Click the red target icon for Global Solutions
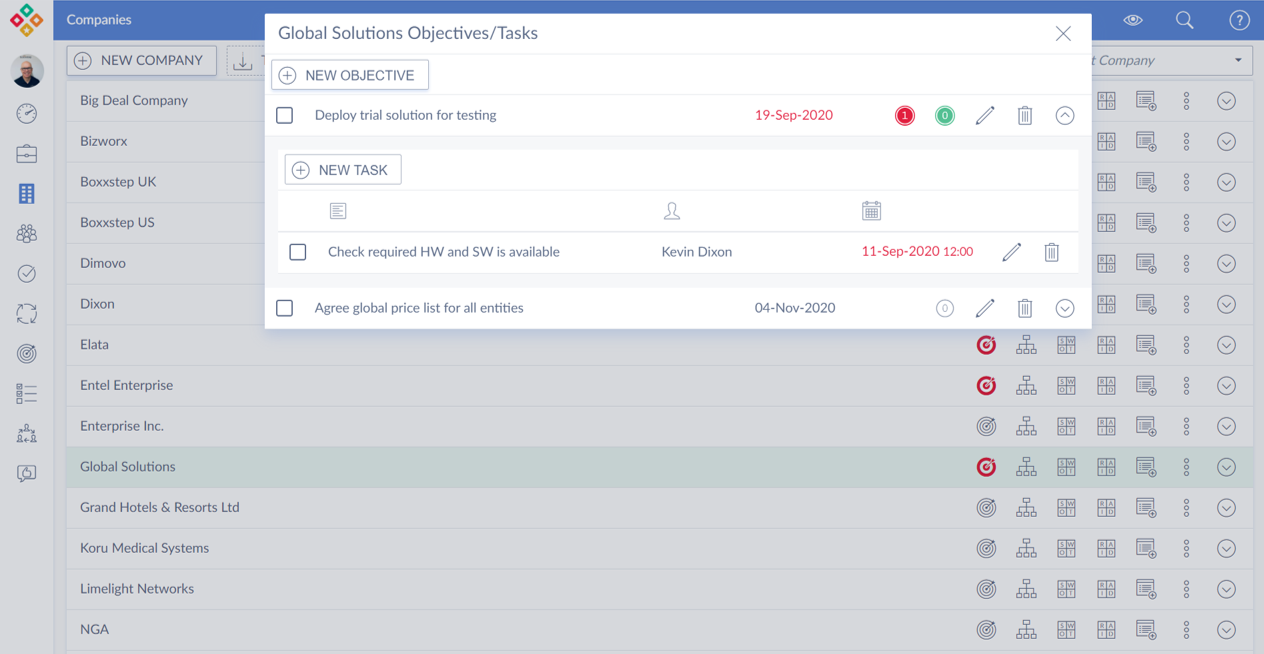The image size is (1264, 654). [x=986, y=467]
